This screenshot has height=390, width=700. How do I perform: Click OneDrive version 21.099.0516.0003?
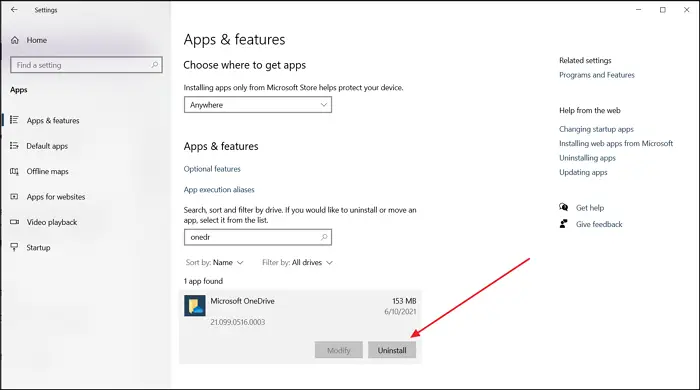(x=238, y=322)
